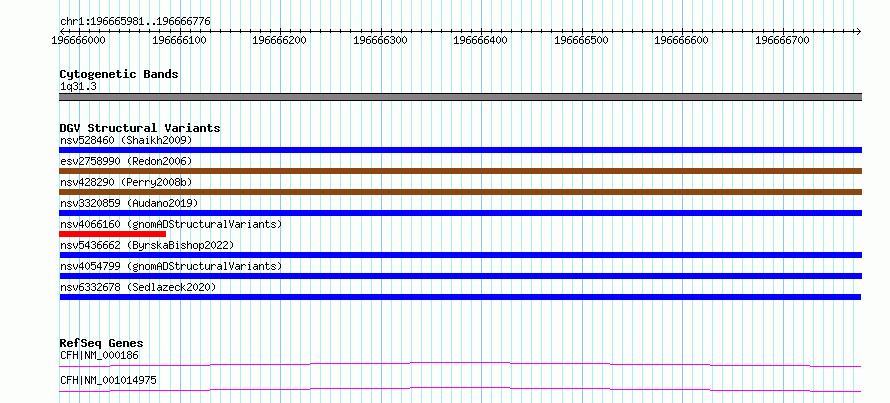
Task: Click ruler tick 196666100
Action: coord(179,41)
